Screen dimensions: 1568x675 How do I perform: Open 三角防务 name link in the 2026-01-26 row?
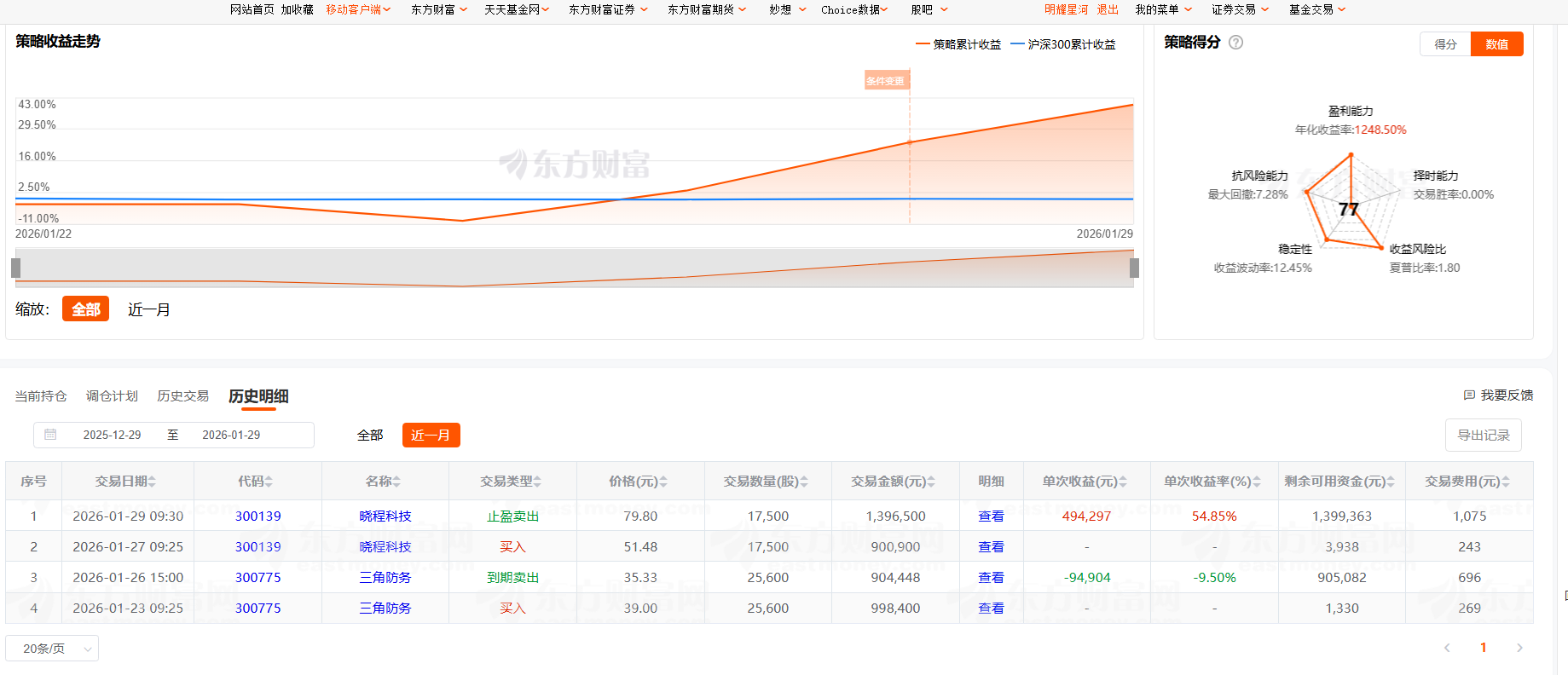[385, 578]
